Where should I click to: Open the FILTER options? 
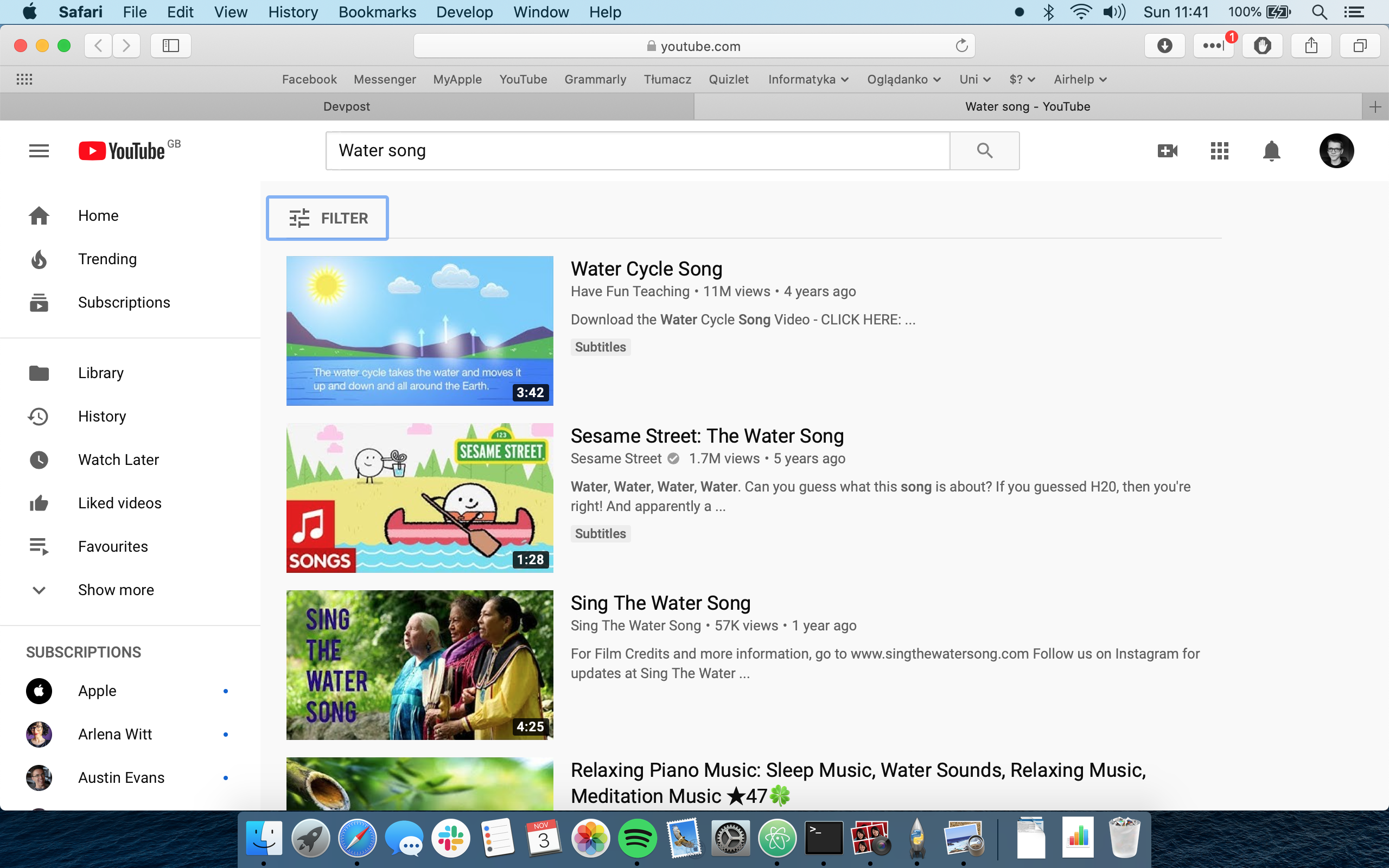coord(327,218)
